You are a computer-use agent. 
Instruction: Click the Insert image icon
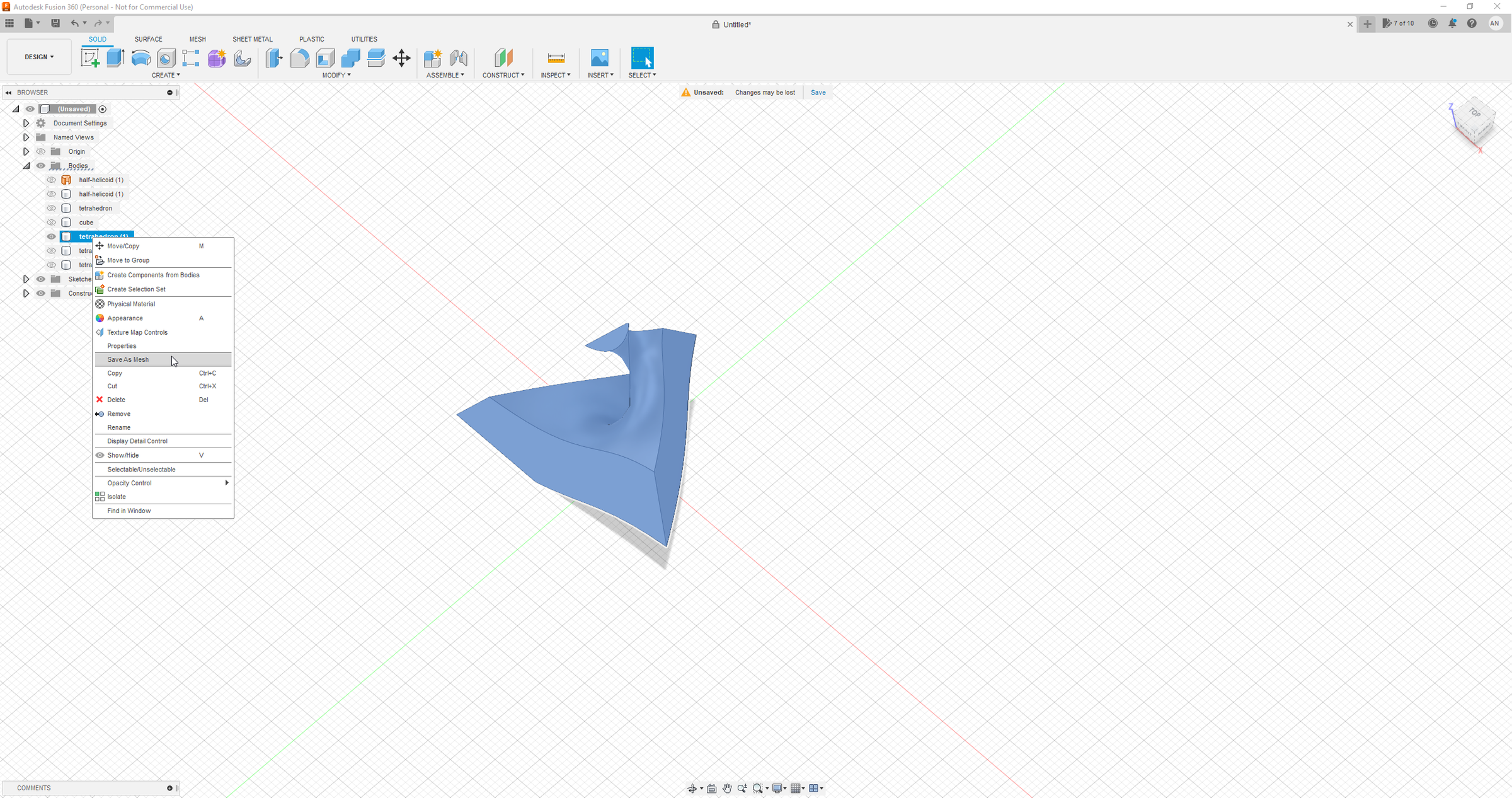[599, 58]
